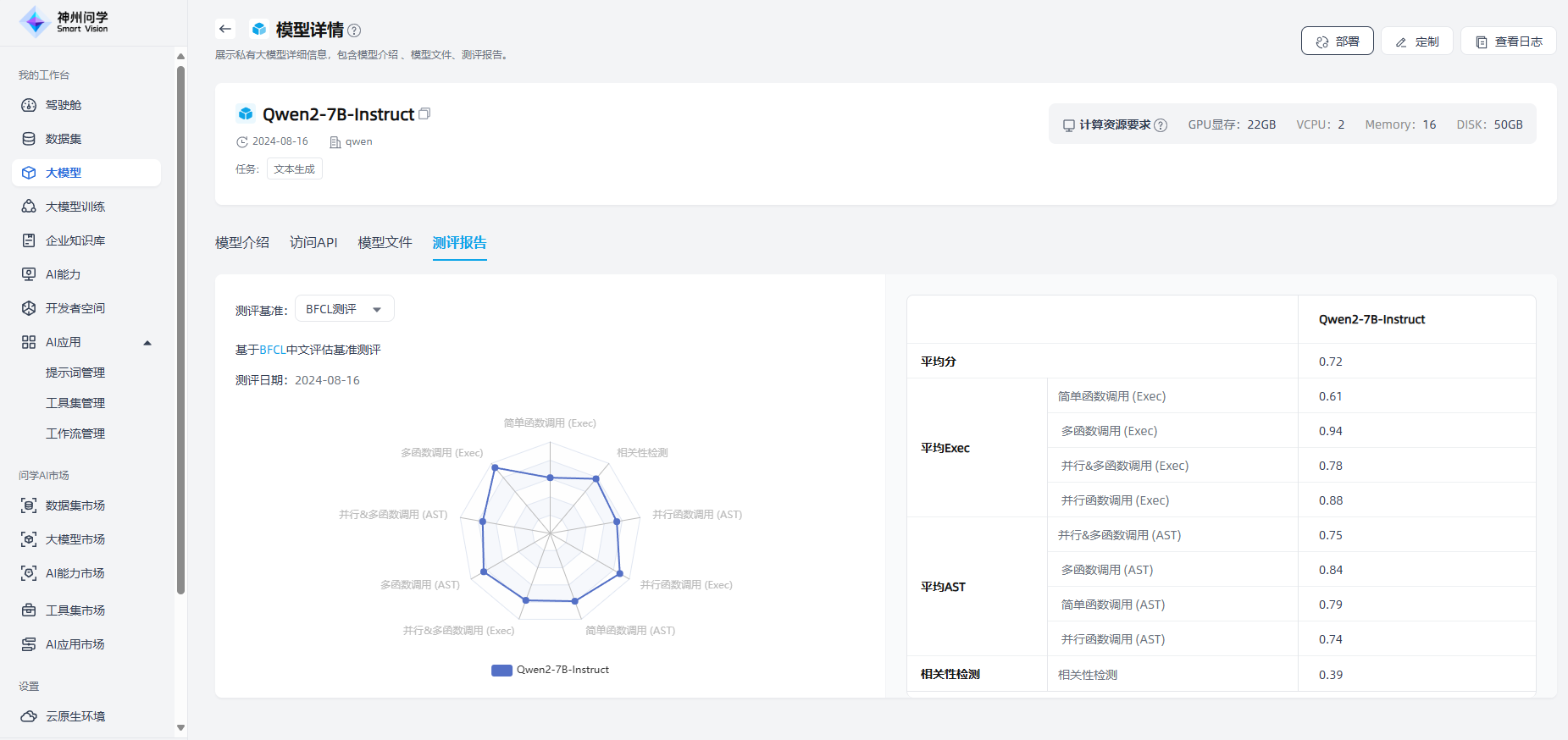Follow the BFCL link in the description
Image resolution: width=1568 pixels, height=740 pixels.
point(272,350)
